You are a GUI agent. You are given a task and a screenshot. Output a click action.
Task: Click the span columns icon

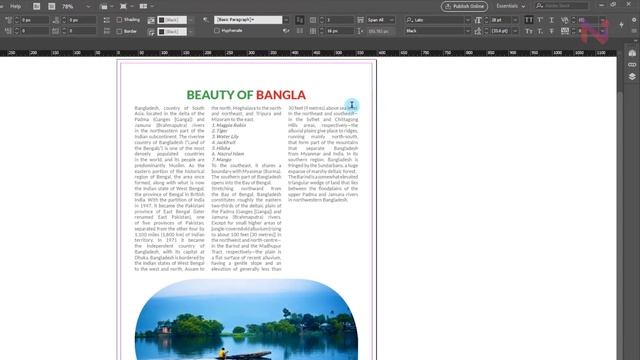[x=360, y=20]
